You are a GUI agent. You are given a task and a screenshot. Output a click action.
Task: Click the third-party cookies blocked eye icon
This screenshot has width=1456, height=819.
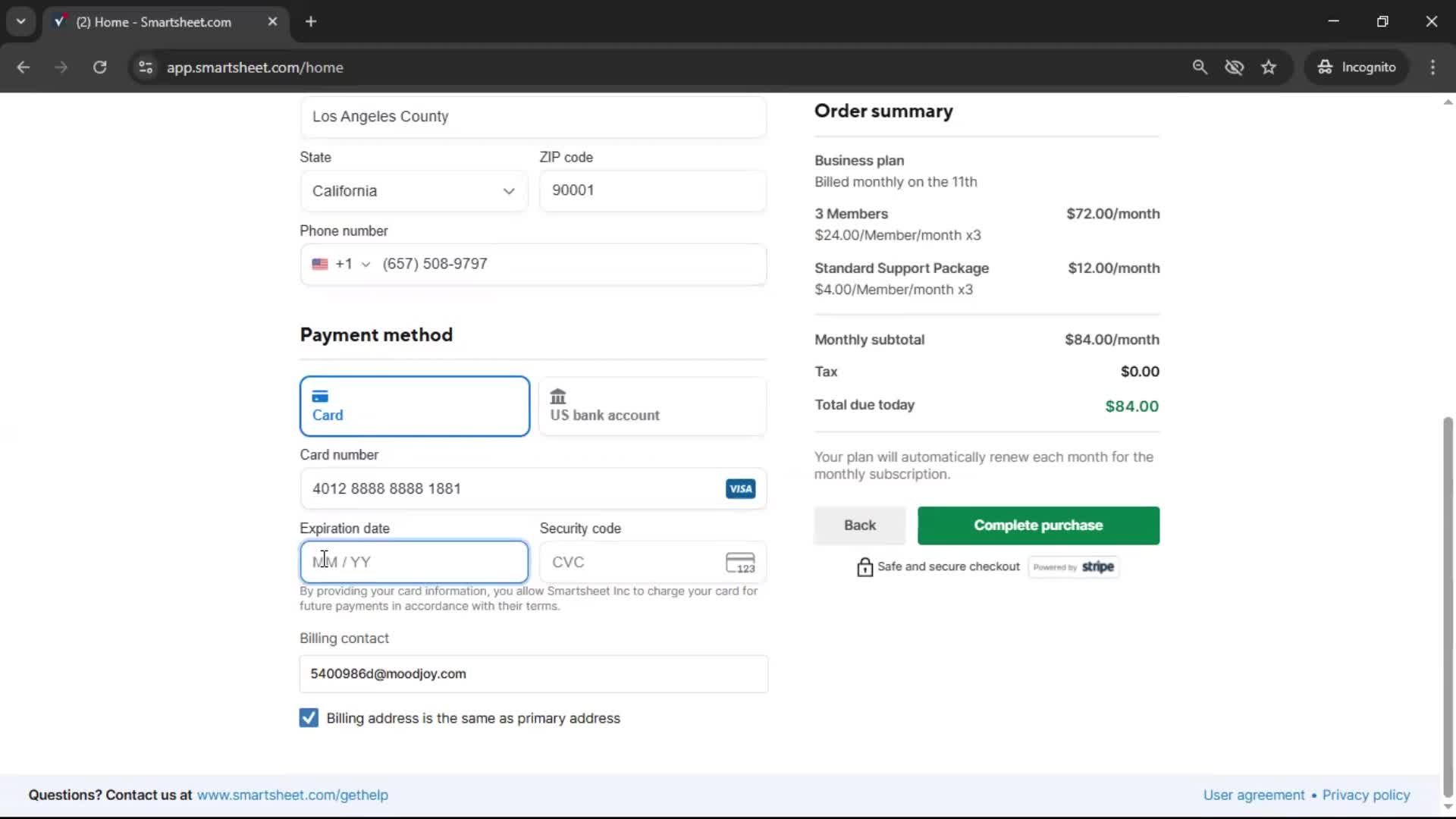pos(1235,67)
